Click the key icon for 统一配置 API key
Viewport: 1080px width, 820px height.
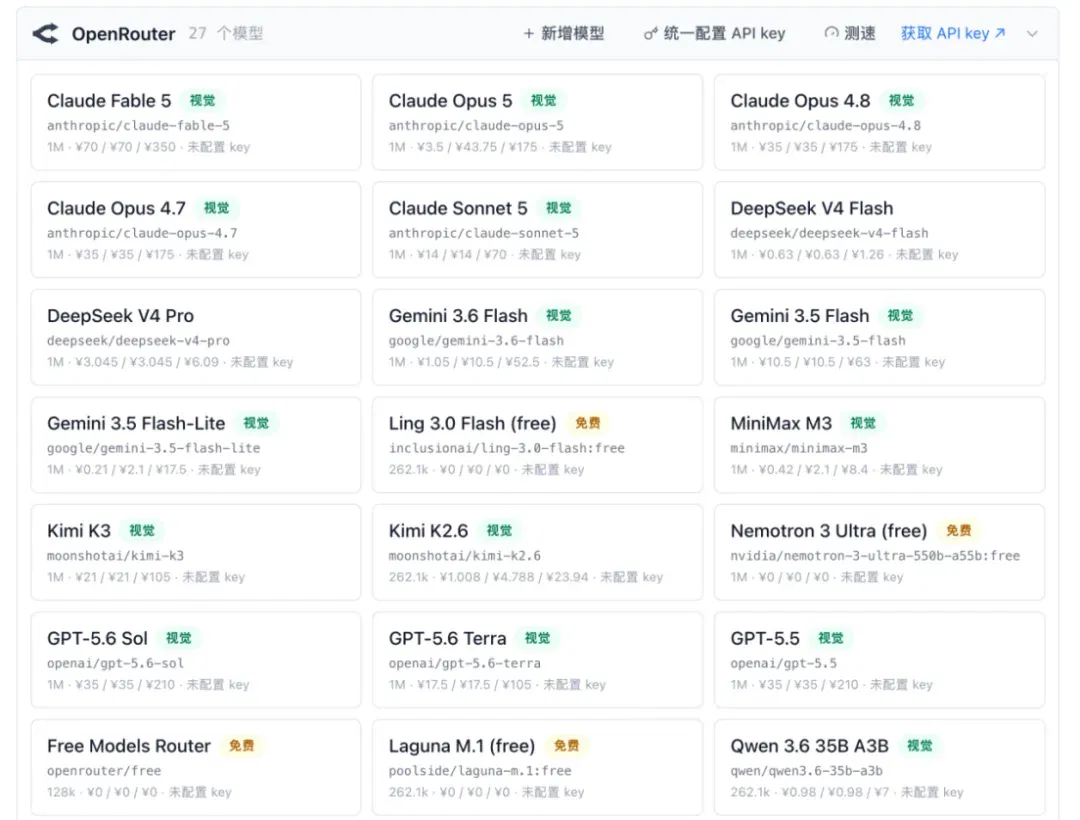(650, 33)
